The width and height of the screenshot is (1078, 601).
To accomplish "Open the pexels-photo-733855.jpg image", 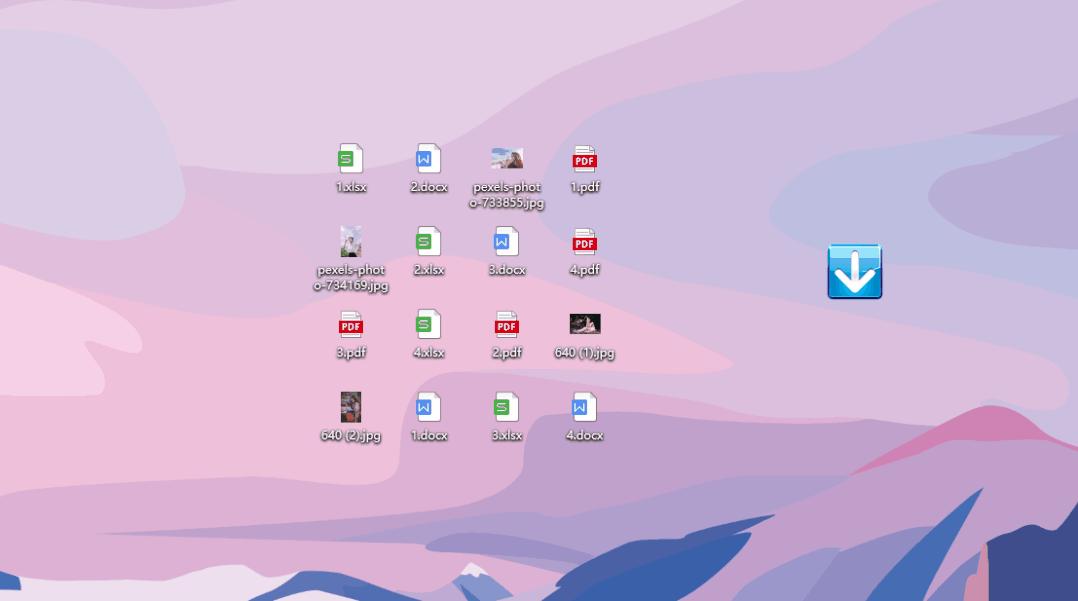I will coord(506,160).
